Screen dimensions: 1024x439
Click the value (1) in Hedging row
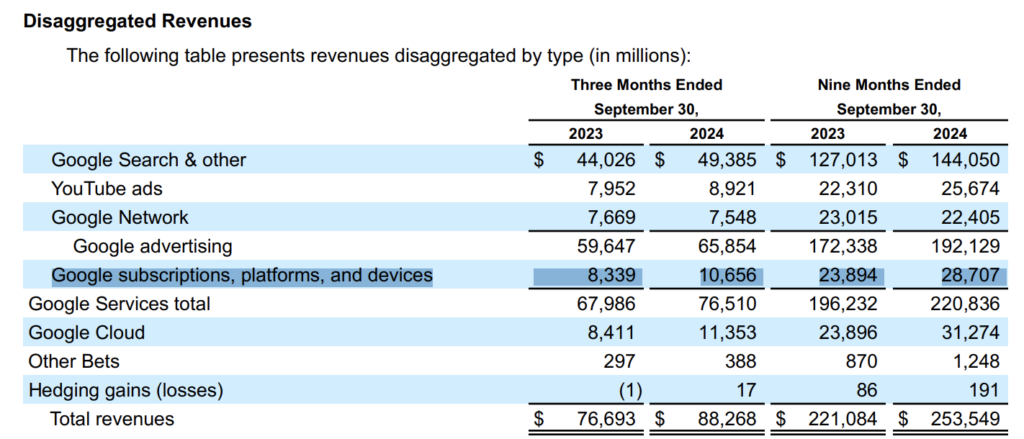(x=631, y=391)
